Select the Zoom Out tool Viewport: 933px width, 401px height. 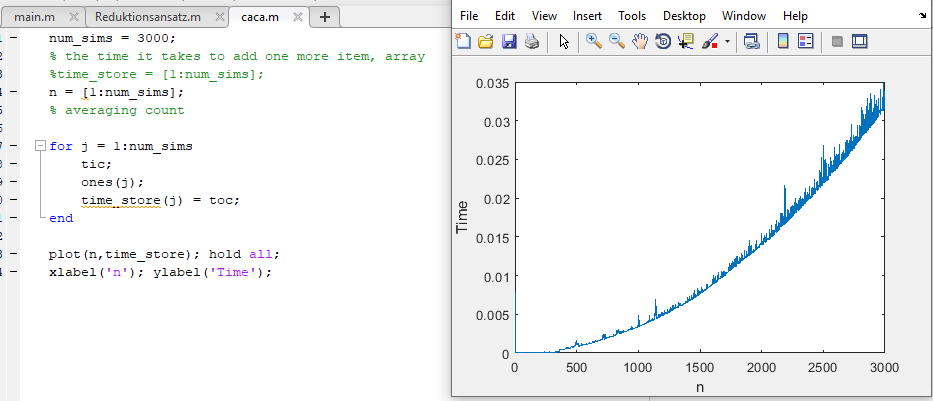pyautogui.click(x=617, y=42)
